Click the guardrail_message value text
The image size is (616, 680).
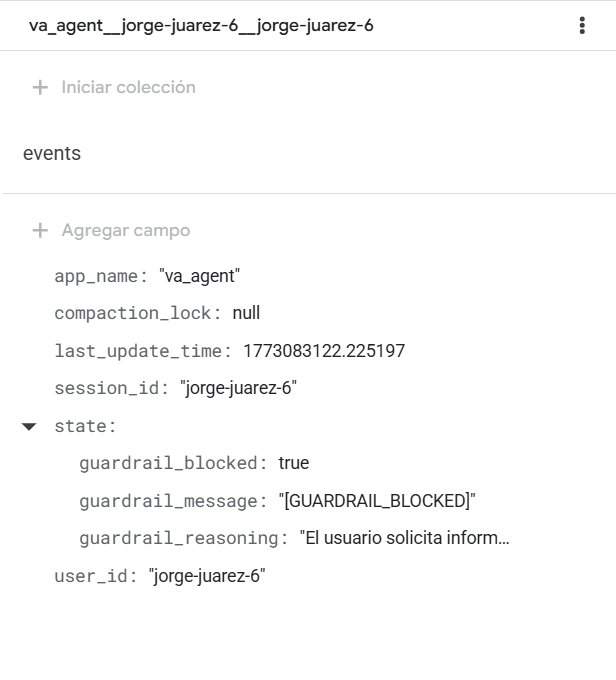pos(380,501)
